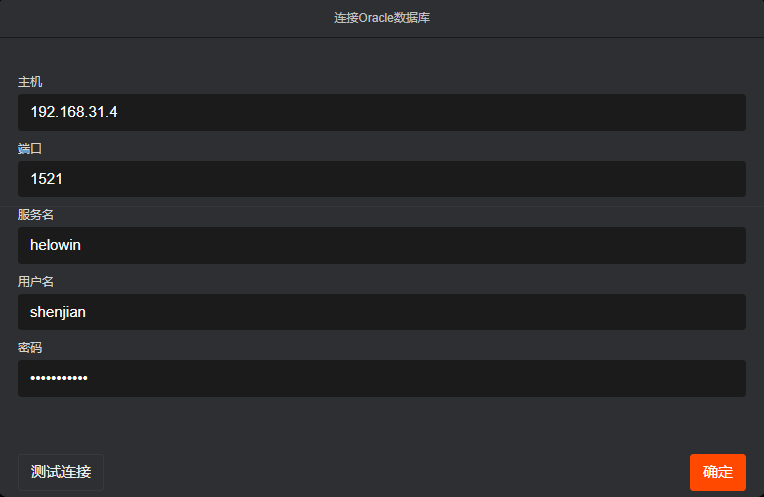Place cursor on port value 1521

(x=47, y=179)
